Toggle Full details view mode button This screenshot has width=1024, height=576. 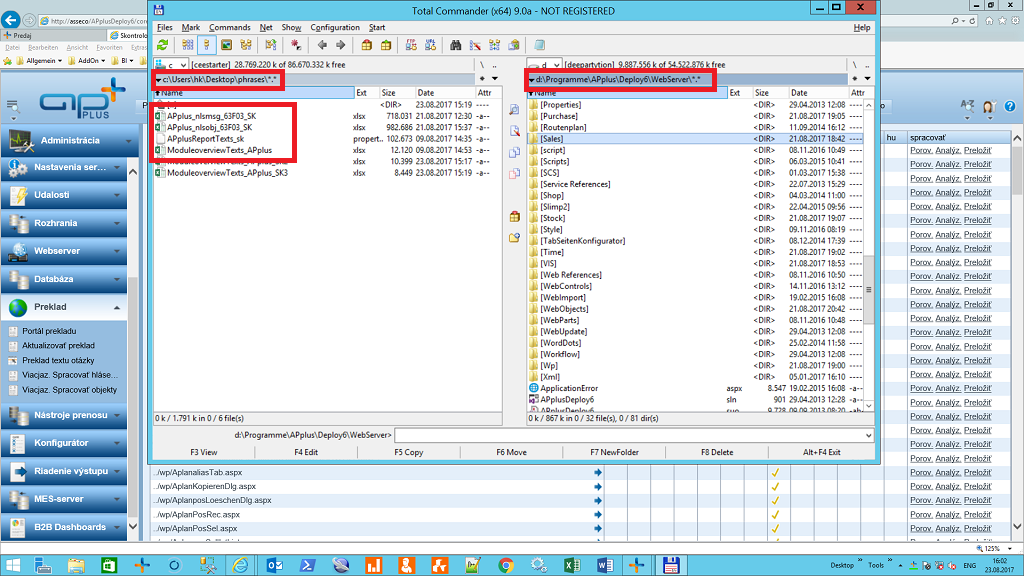click(x=206, y=45)
